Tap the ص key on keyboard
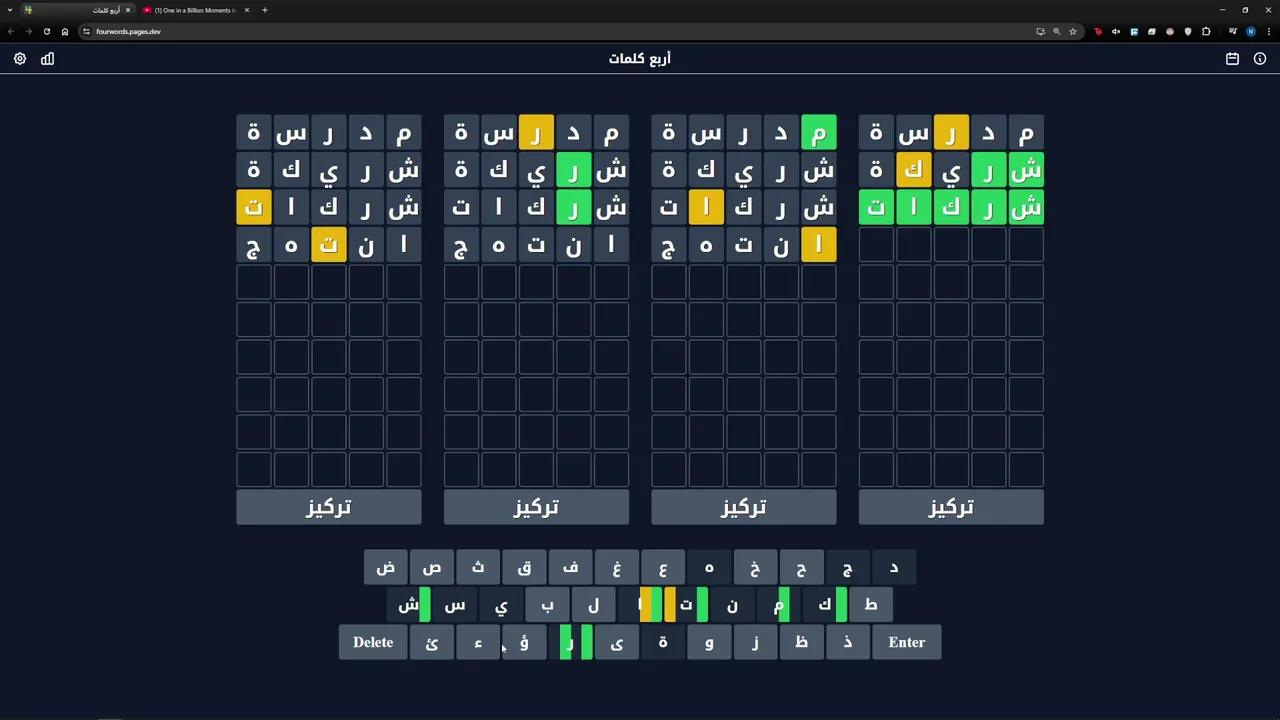This screenshot has height=720, width=1280. 432,567
